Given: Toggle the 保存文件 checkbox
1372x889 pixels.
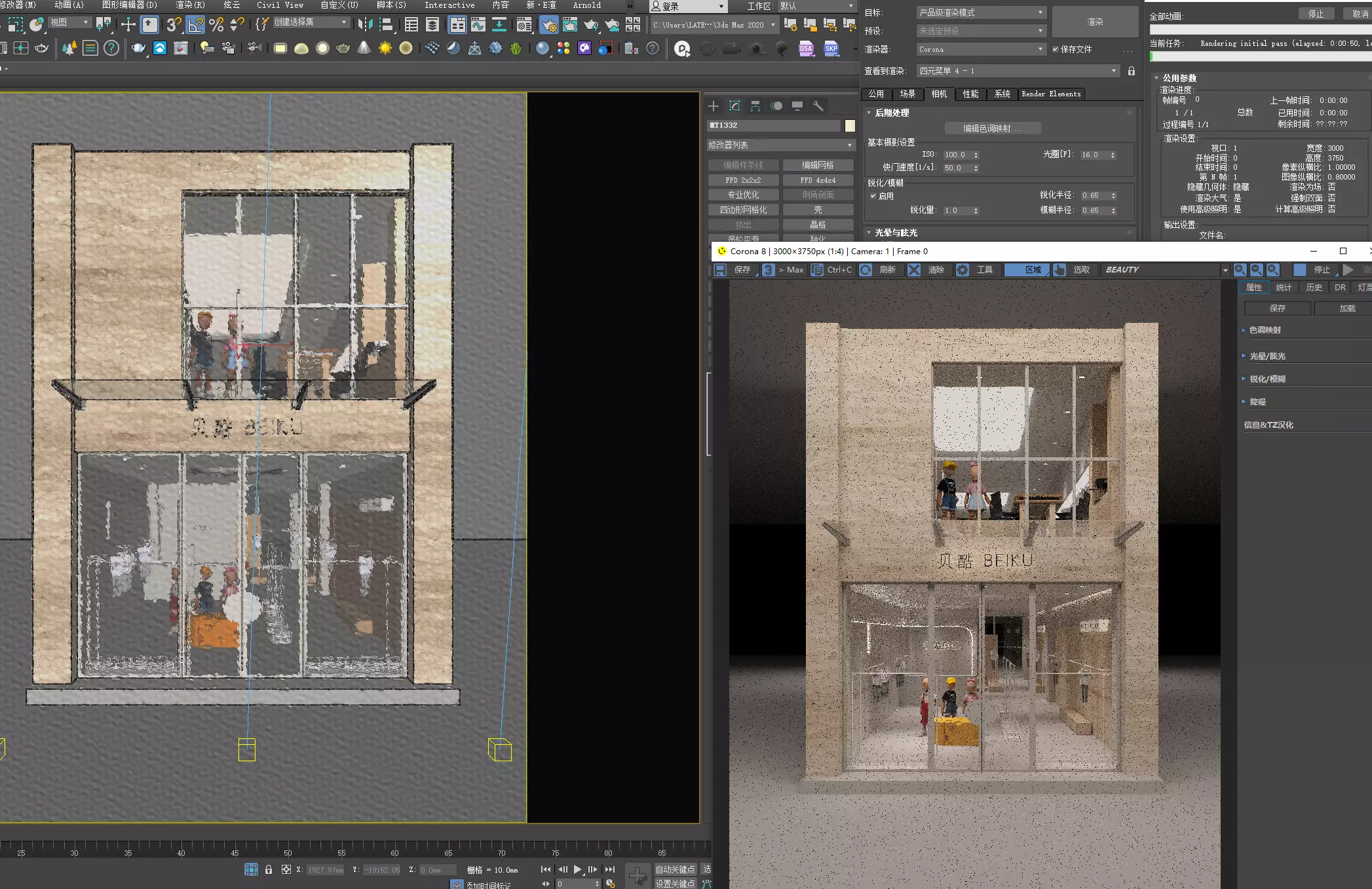Looking at the screenshot, I should point(1056,49).
